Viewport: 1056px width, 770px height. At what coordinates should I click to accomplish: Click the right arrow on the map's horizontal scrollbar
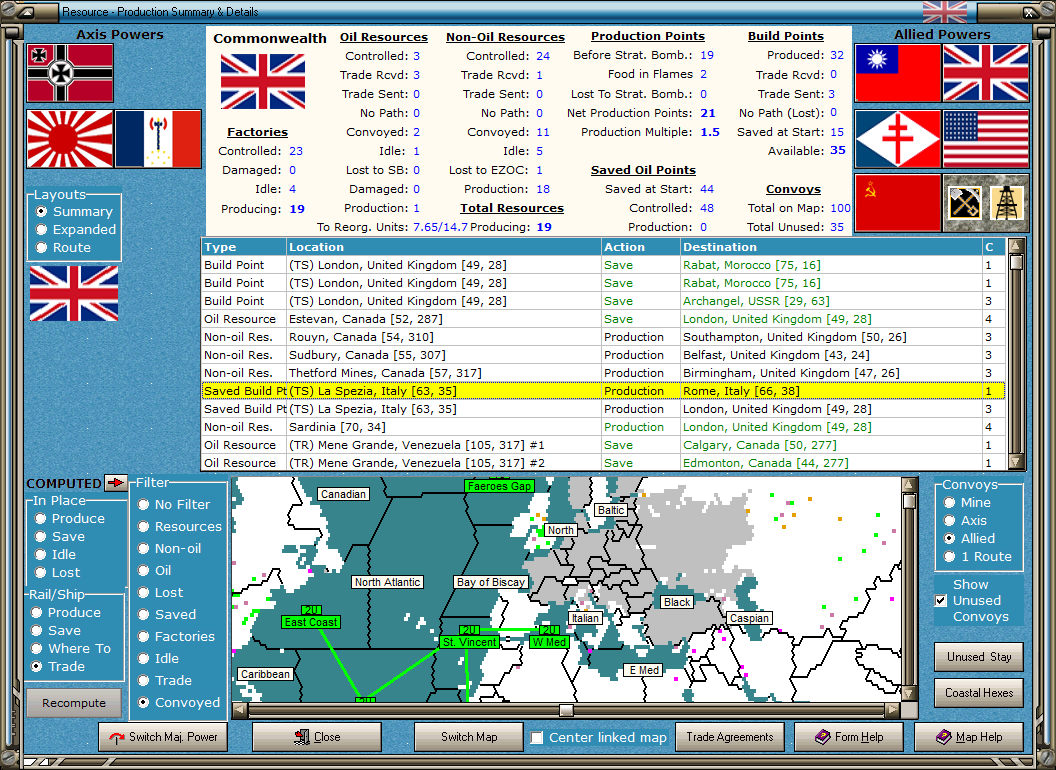(x=892, y=710)
